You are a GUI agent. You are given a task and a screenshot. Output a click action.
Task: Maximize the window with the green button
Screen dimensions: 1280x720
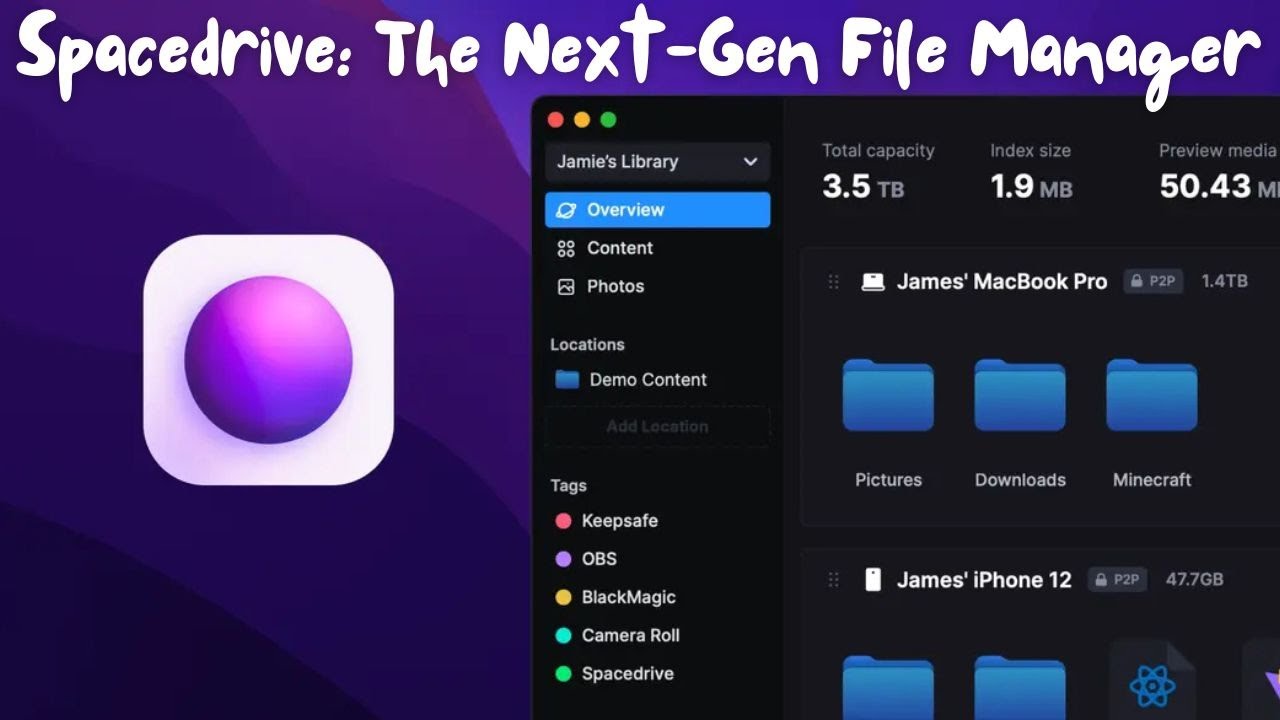coord(608,120)
